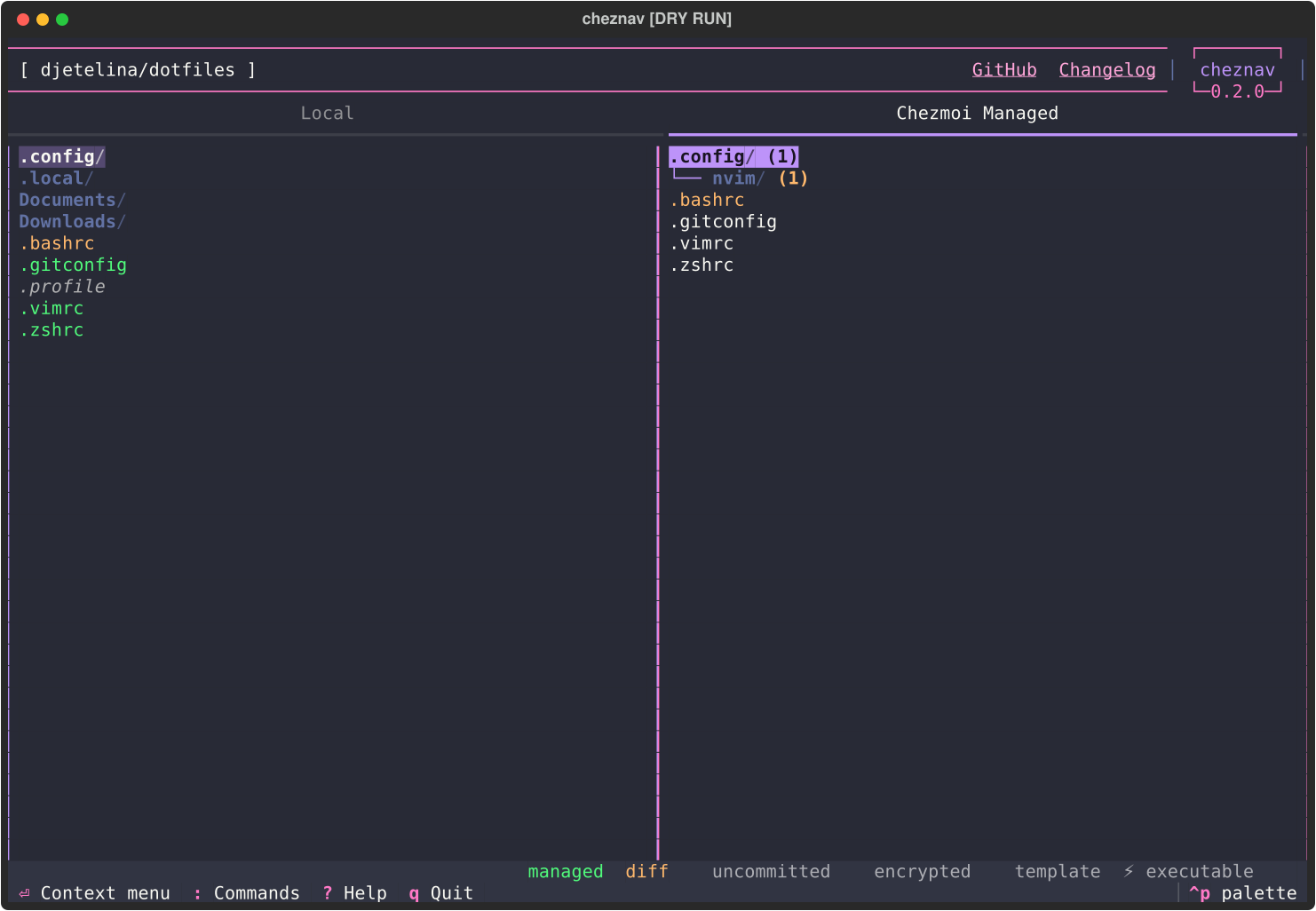Image resolution: width=1316 pixels, height=911 pixels.
Task: Select .zshrc in the Managed pane
Action: pos(702,265)
